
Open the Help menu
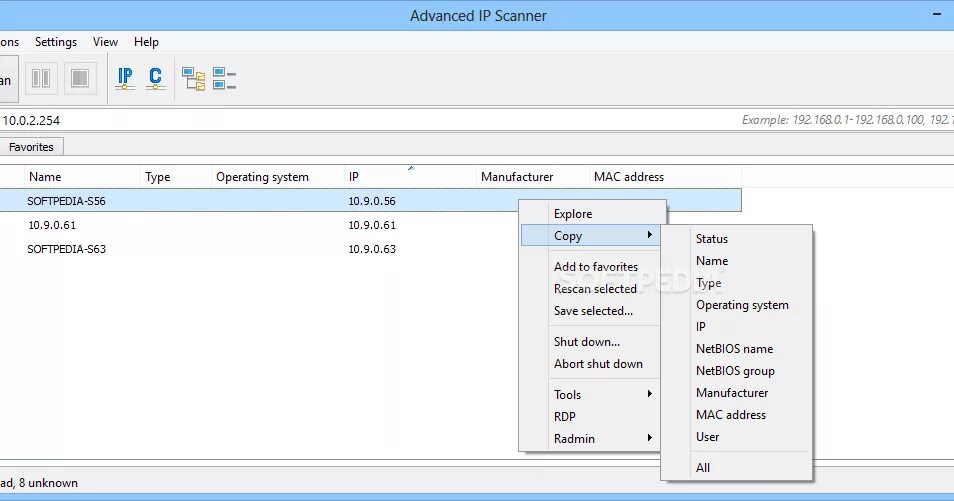[146, 42]
